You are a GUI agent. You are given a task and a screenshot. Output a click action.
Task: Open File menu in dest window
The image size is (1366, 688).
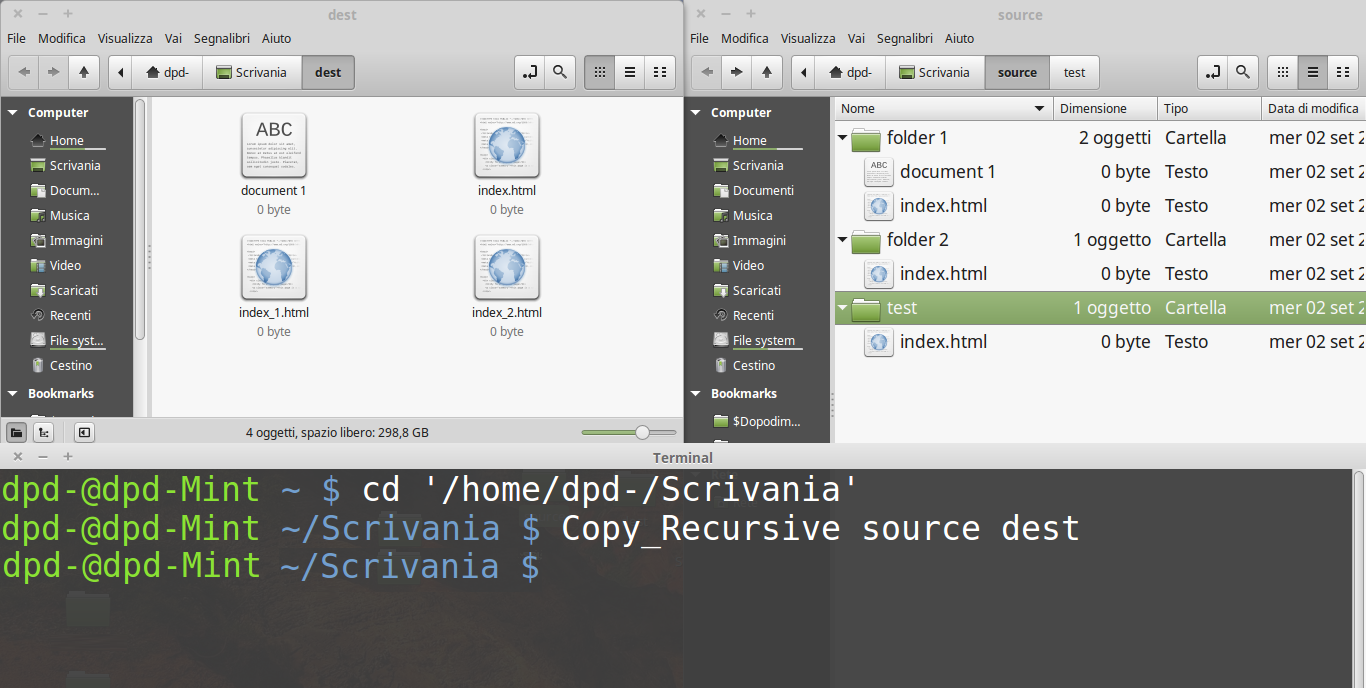(16, 38)
